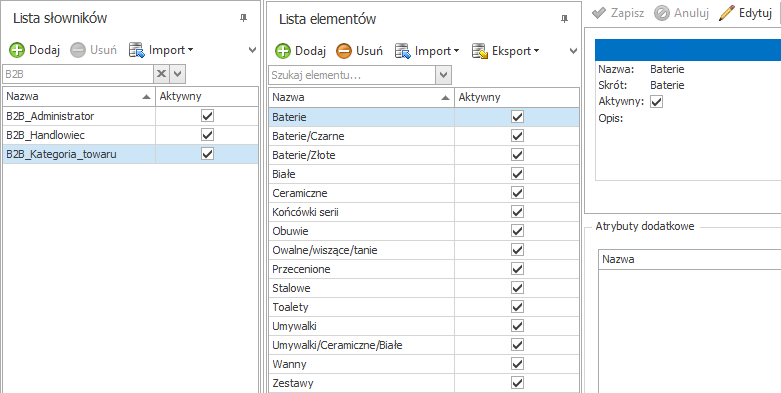Toggle Aktywny checkbox for Obuwie

click(518, 231)
